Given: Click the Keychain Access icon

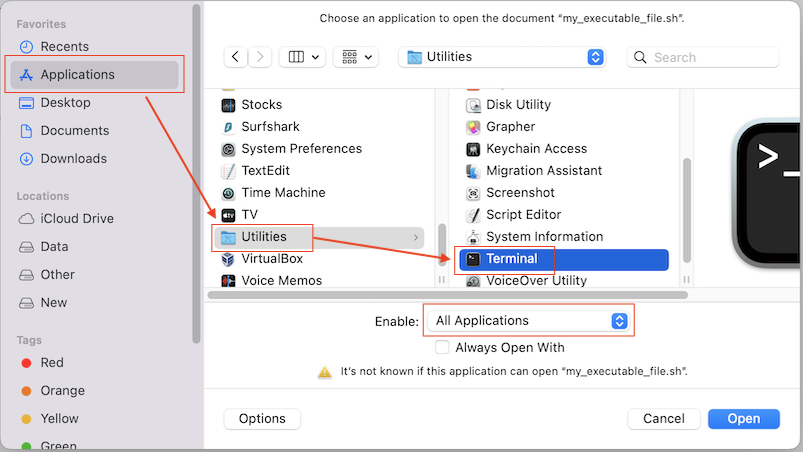Looking at the screenshot, I should [473, 149].
